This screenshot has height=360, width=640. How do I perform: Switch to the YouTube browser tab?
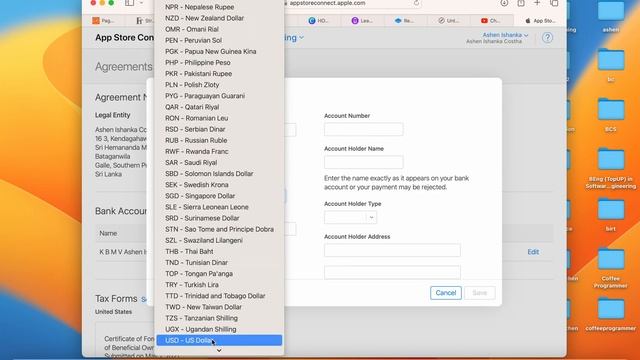click(491, 20)
